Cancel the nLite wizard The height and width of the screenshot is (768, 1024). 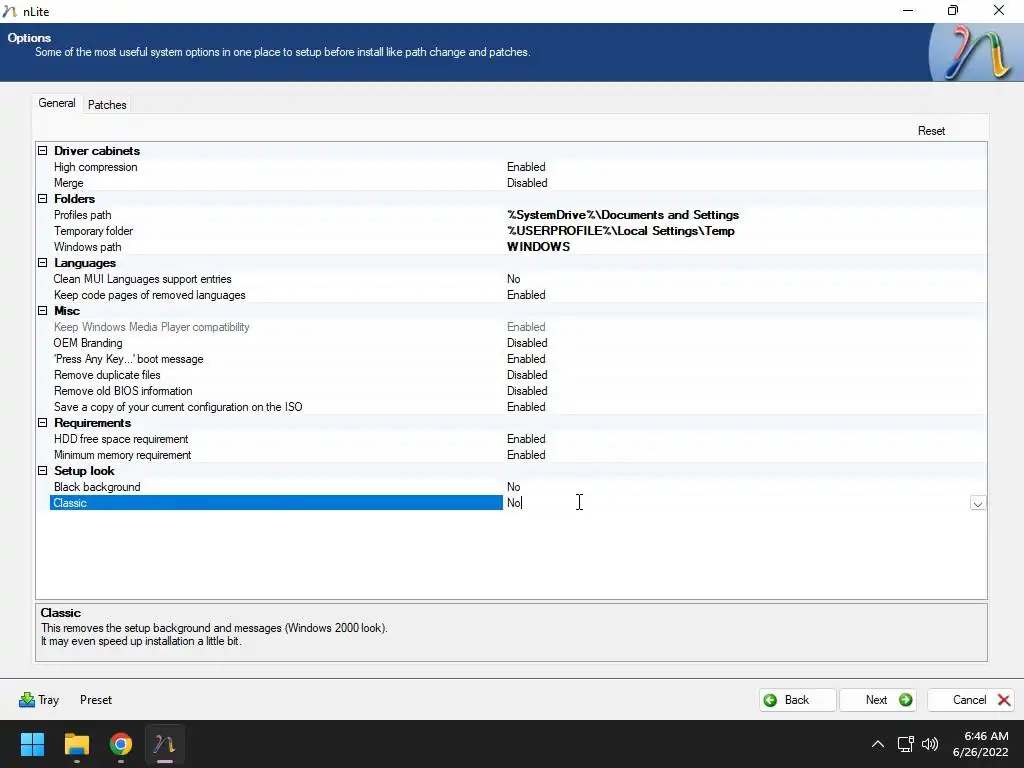pyautogui.click(x=971, y=699)
